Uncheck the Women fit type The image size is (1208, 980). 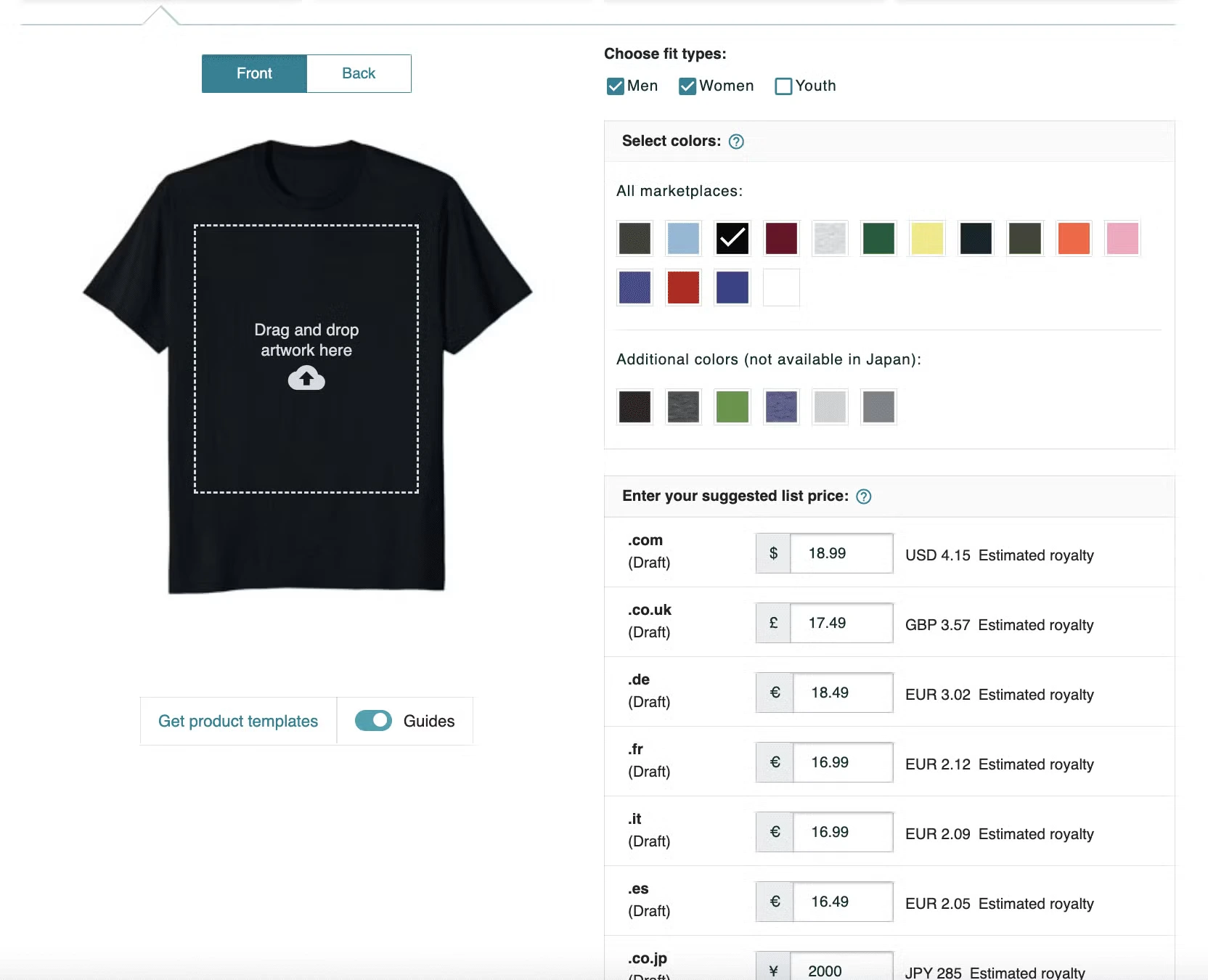point(687,86)
